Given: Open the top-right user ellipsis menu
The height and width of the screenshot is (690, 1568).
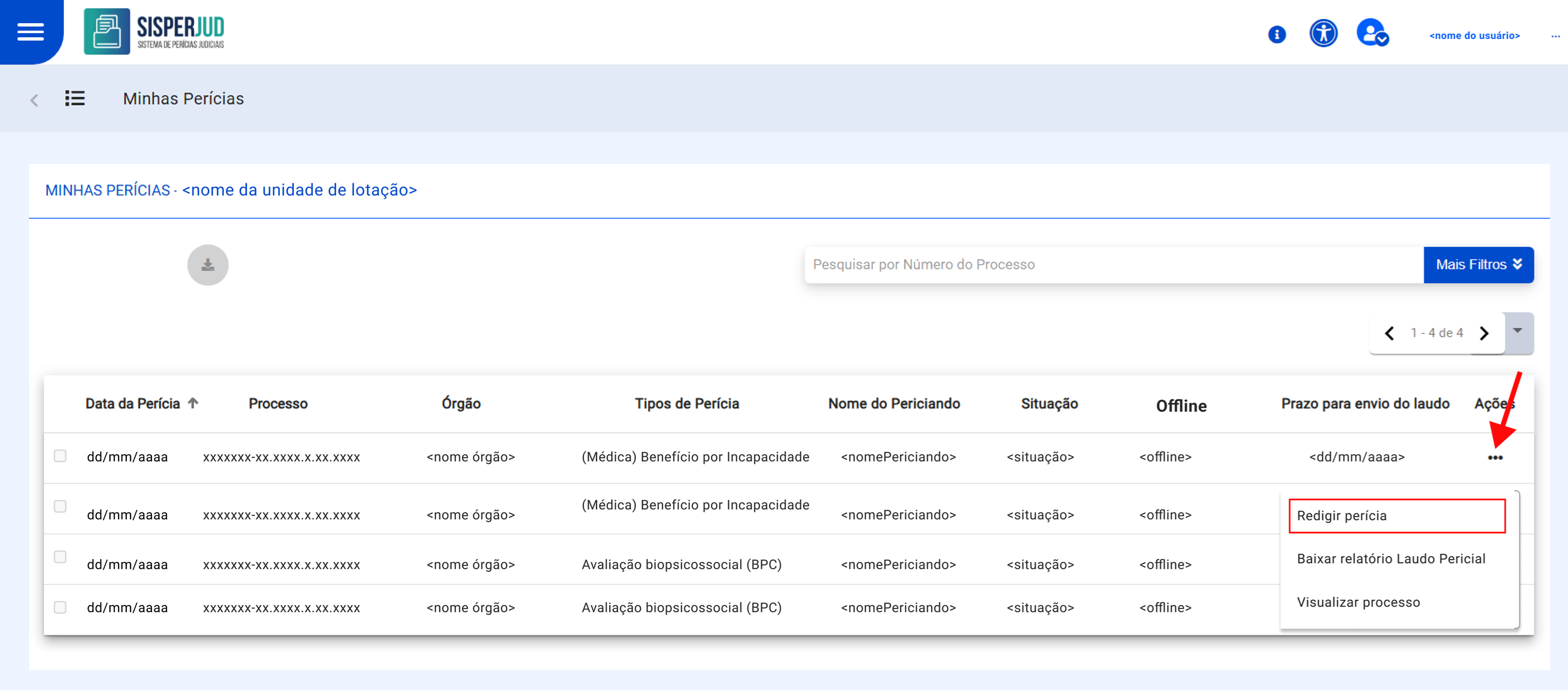Looking at the screenshot, I should click(1555, 36).
